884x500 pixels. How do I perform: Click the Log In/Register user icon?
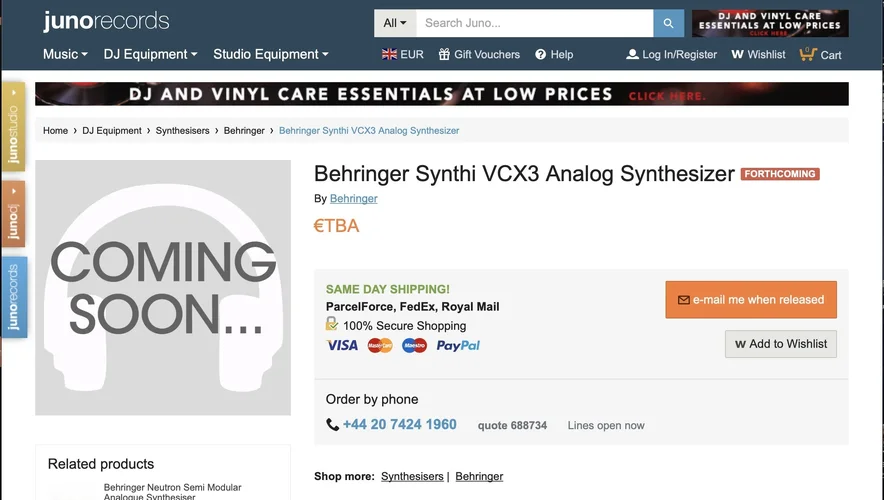[632, 54]
